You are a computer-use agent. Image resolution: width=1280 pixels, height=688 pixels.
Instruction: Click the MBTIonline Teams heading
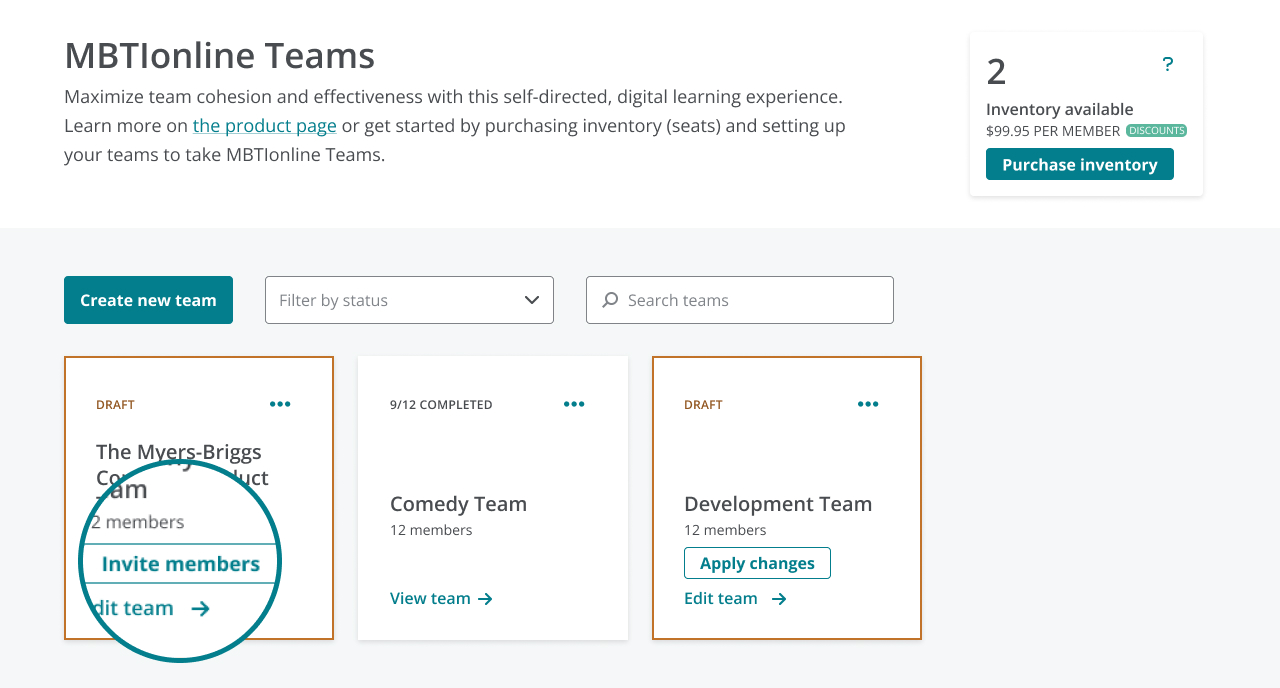220,55
